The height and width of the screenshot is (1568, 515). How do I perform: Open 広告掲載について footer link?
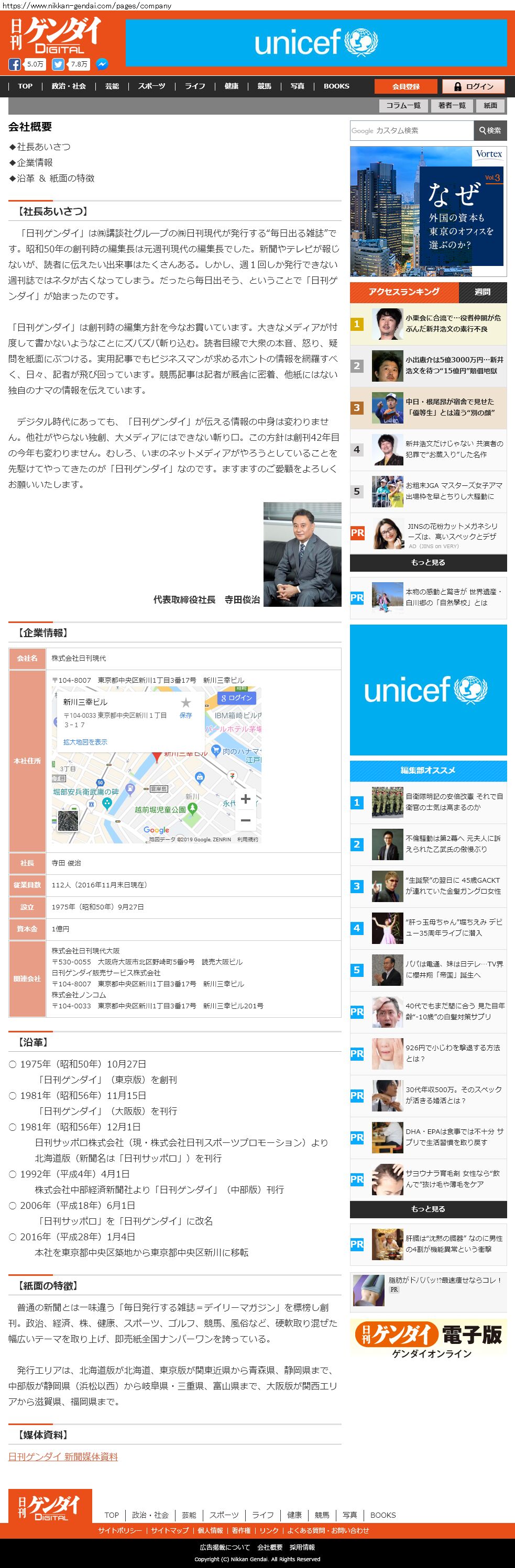225,1547
